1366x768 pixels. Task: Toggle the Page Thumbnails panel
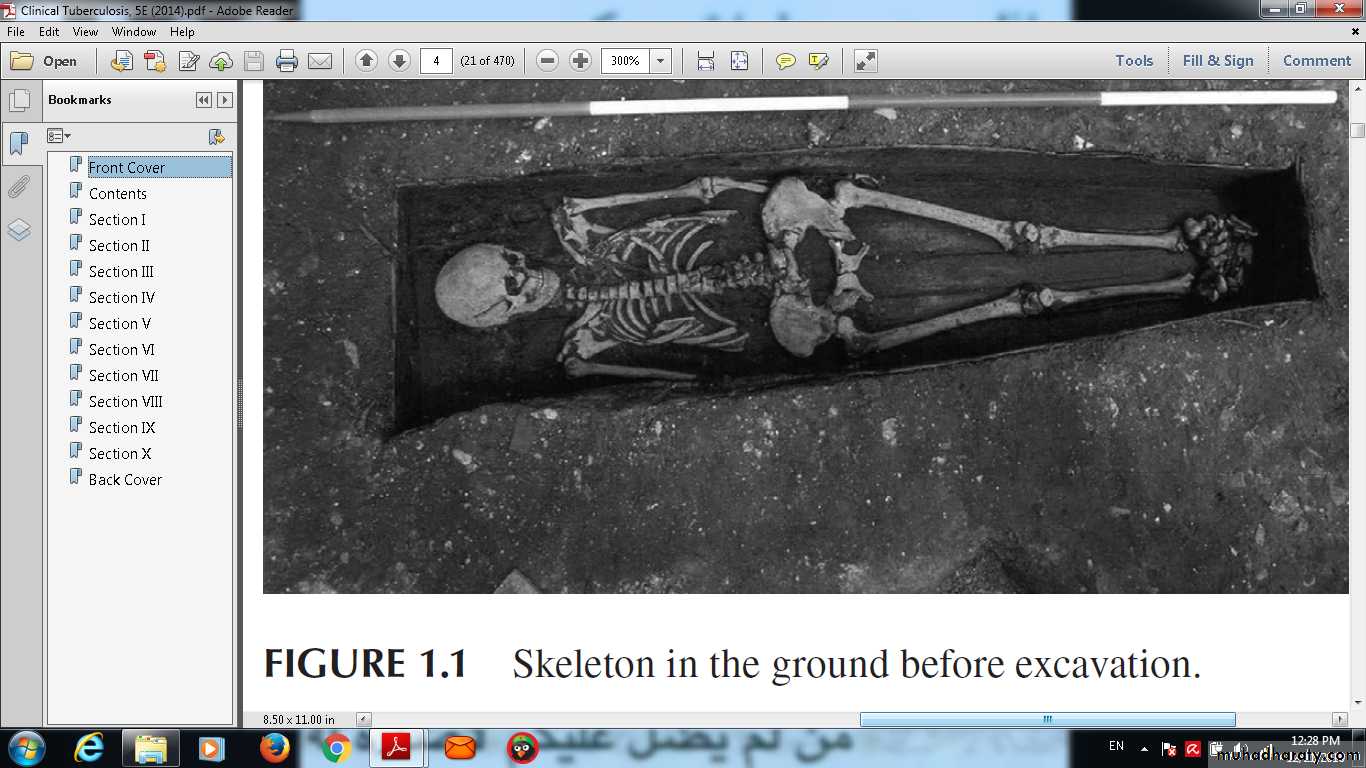pyautogui.click(x=19, y=101)
